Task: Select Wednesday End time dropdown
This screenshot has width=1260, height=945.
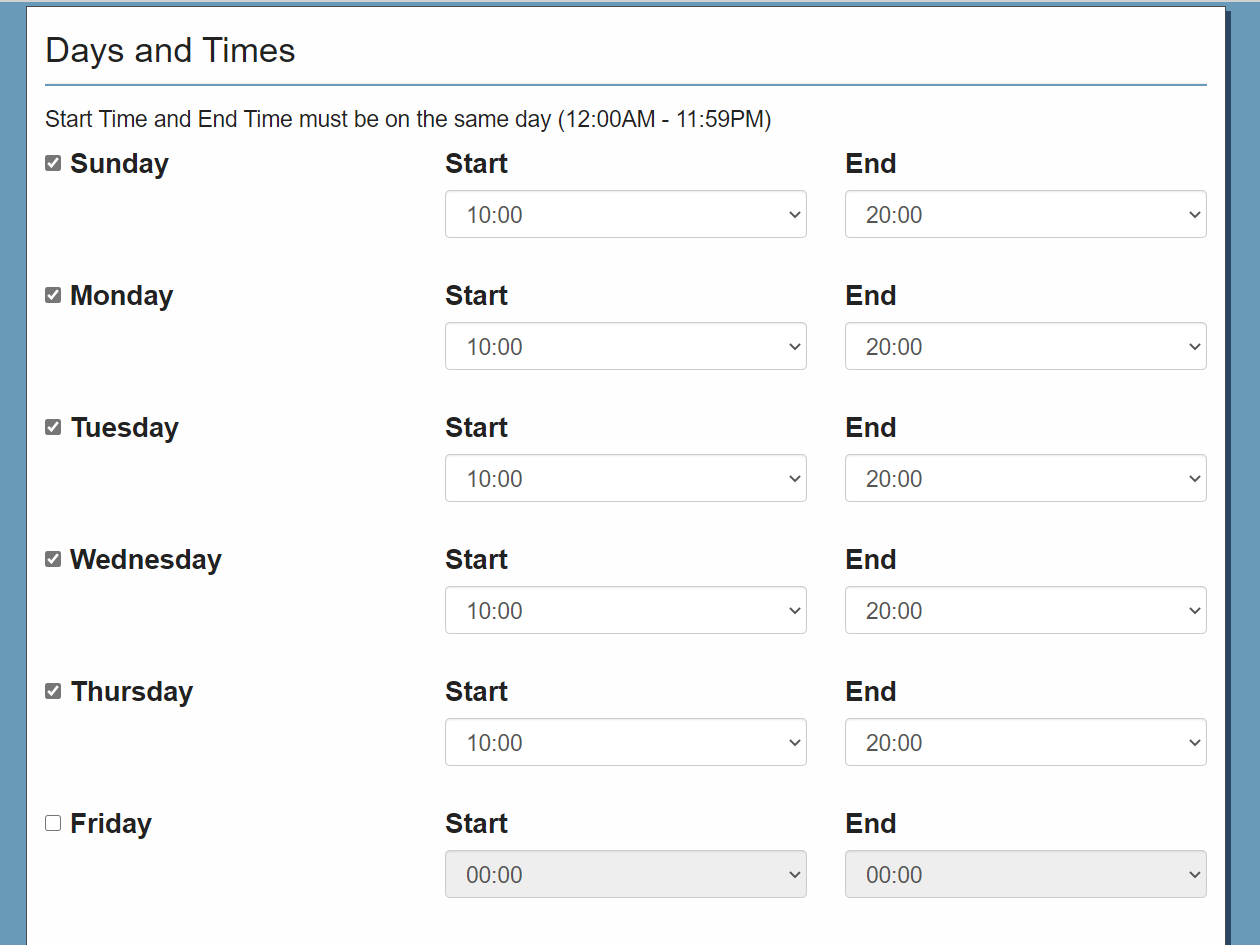Action: 1025,611
